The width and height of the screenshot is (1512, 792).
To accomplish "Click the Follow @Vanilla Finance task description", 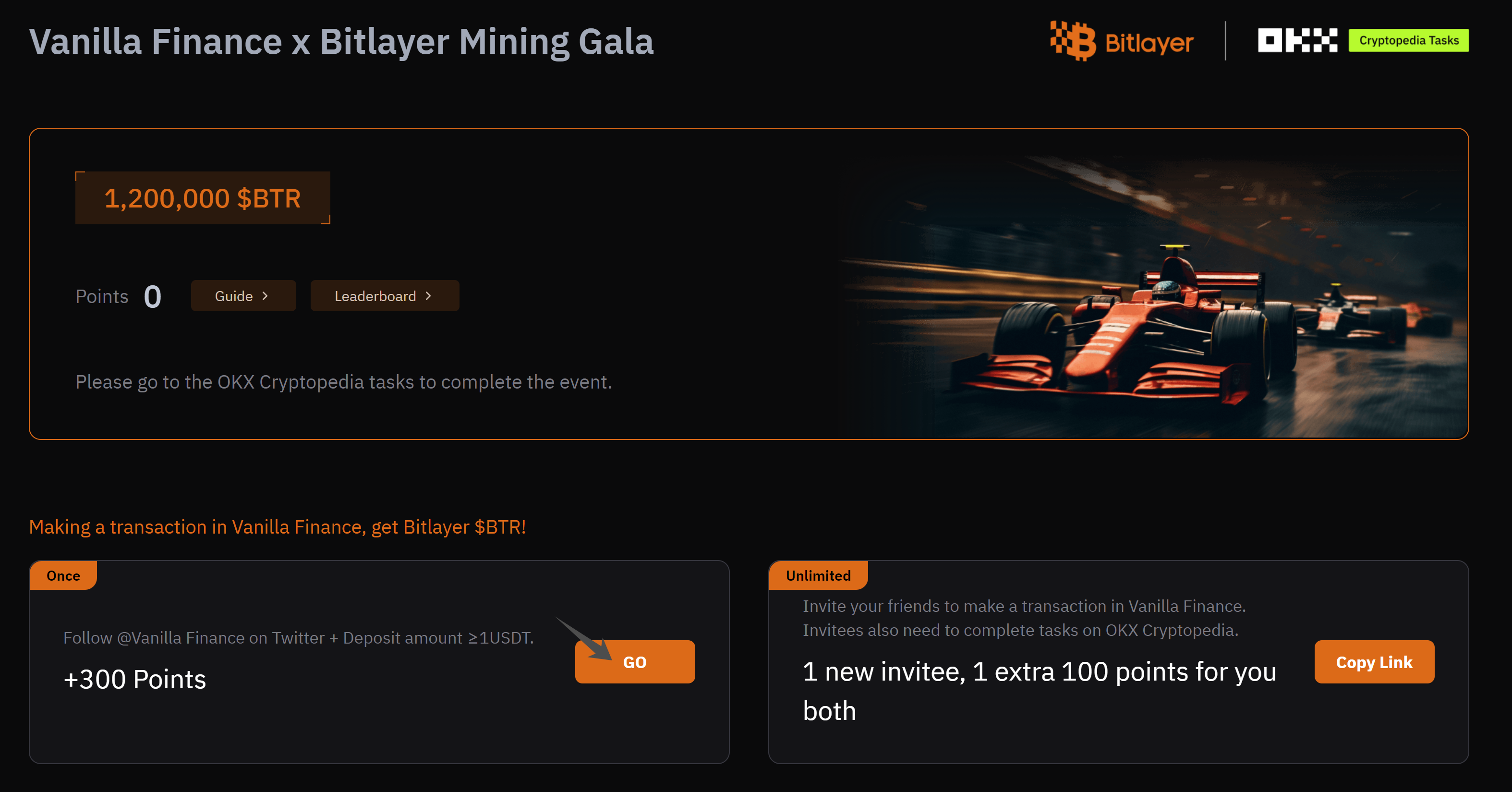I will (x=298, y=638).
